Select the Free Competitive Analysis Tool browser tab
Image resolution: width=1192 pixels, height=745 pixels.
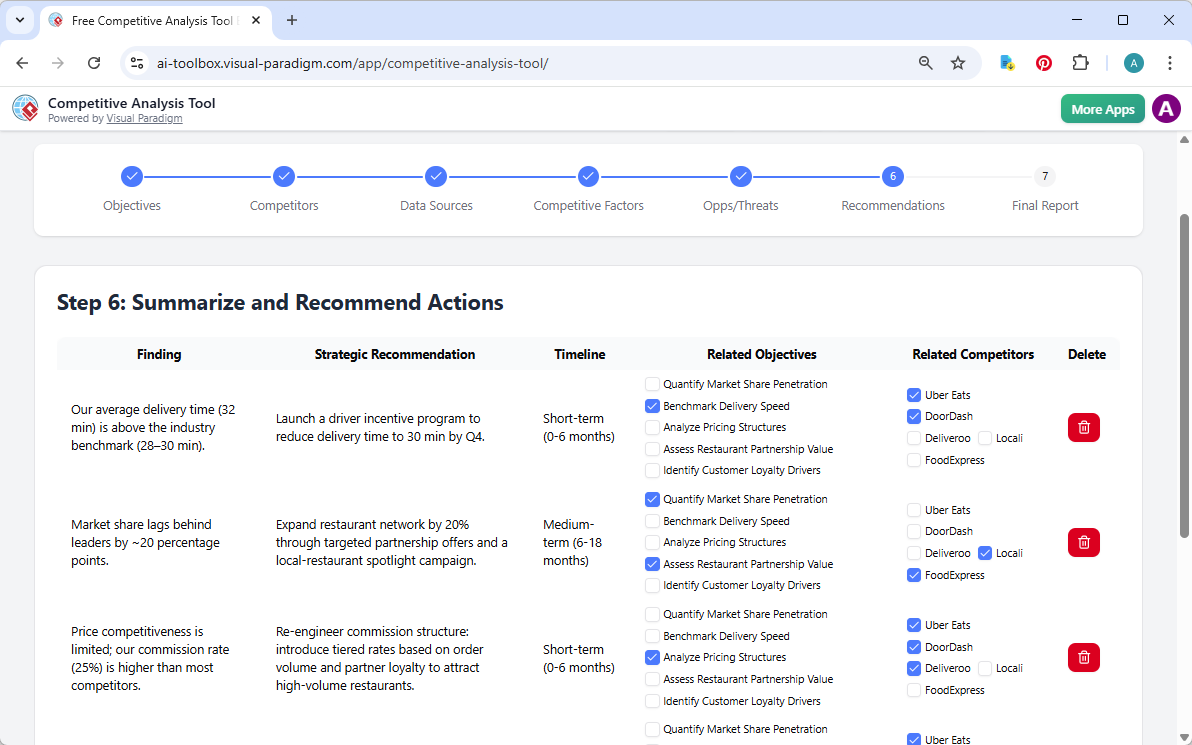click(x=150, y=20)
